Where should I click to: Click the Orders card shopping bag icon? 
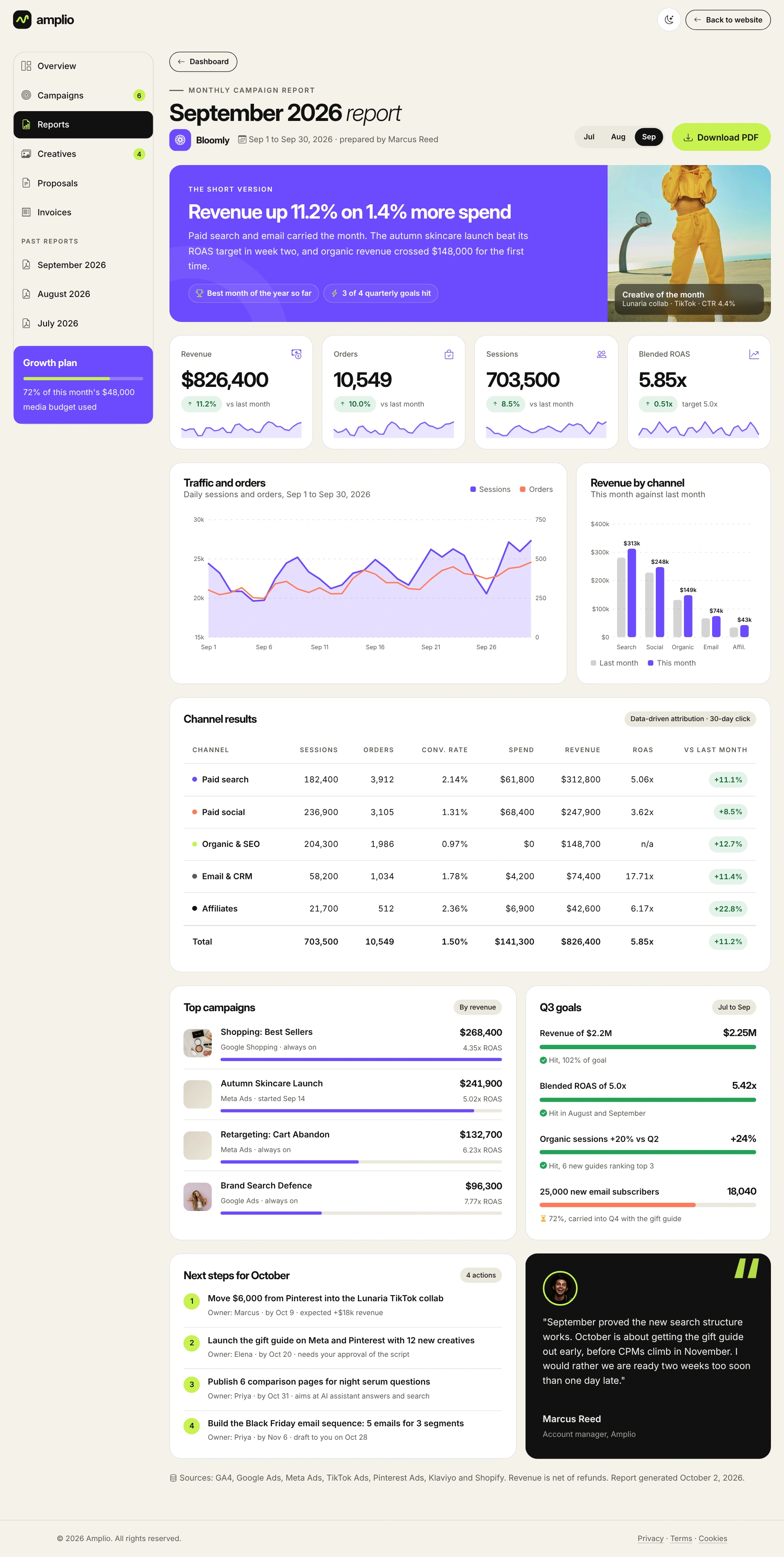pos(449,354)
